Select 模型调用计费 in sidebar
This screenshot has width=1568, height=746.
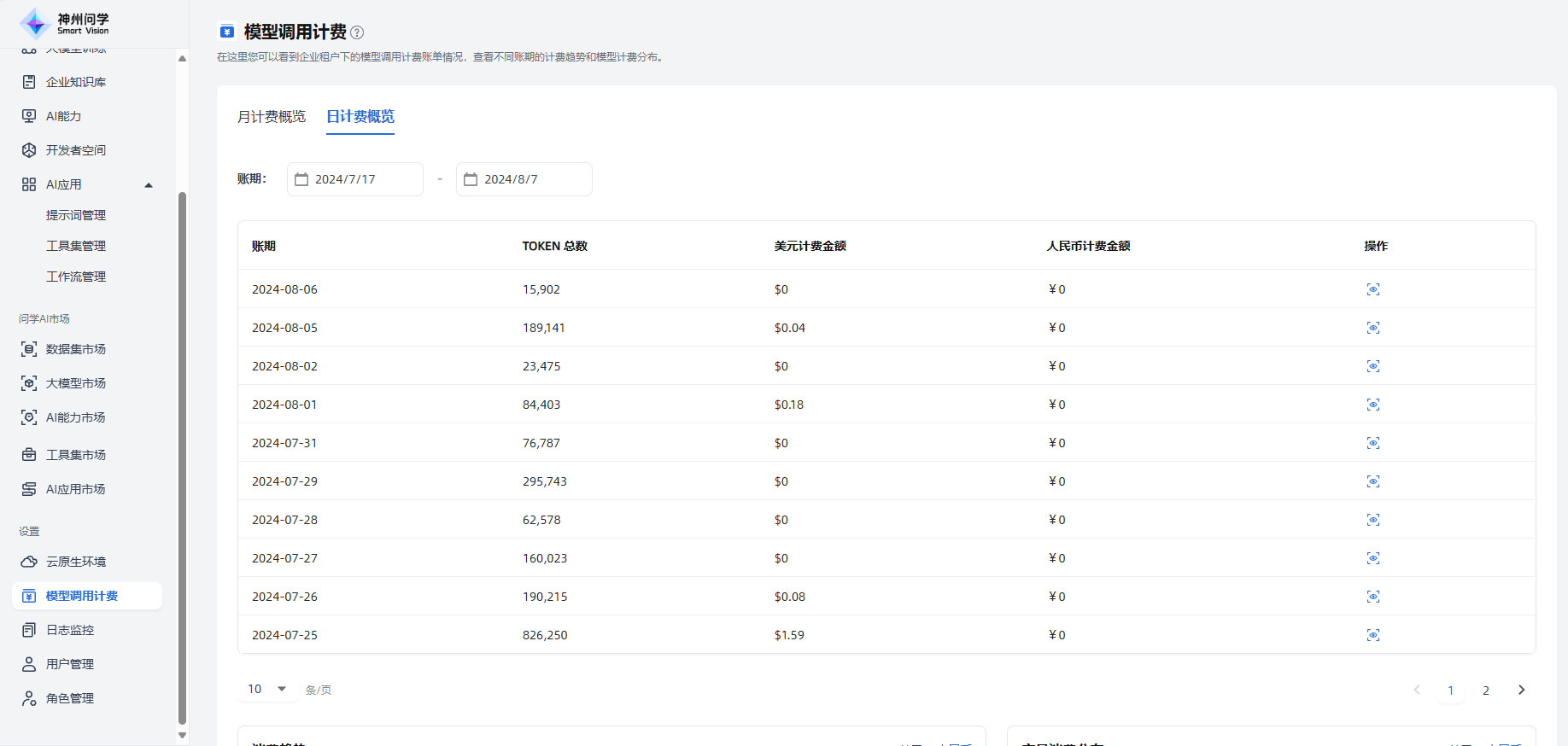coord(87,596)
